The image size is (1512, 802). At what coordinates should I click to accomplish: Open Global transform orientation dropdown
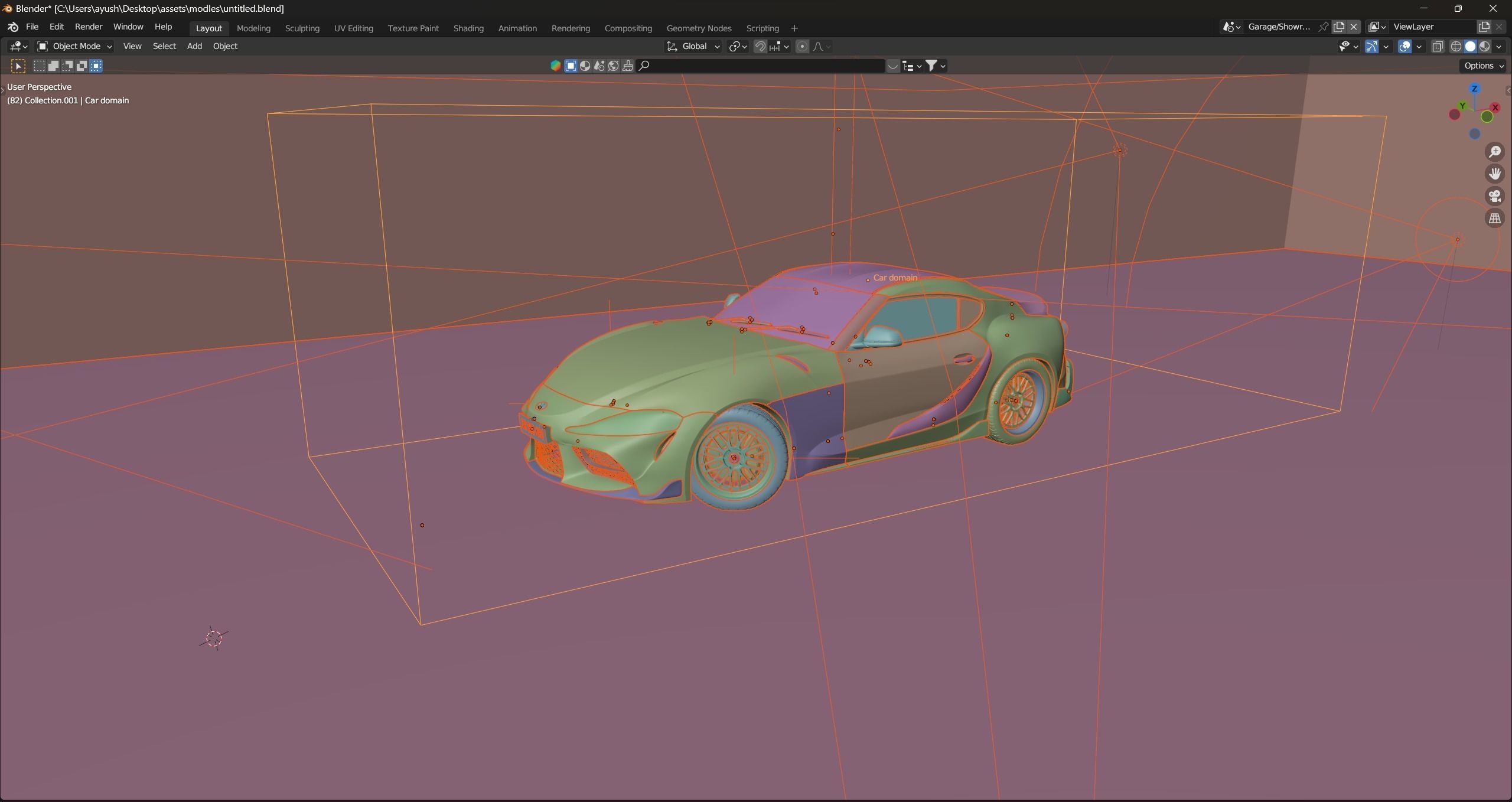tap(693, 46)
